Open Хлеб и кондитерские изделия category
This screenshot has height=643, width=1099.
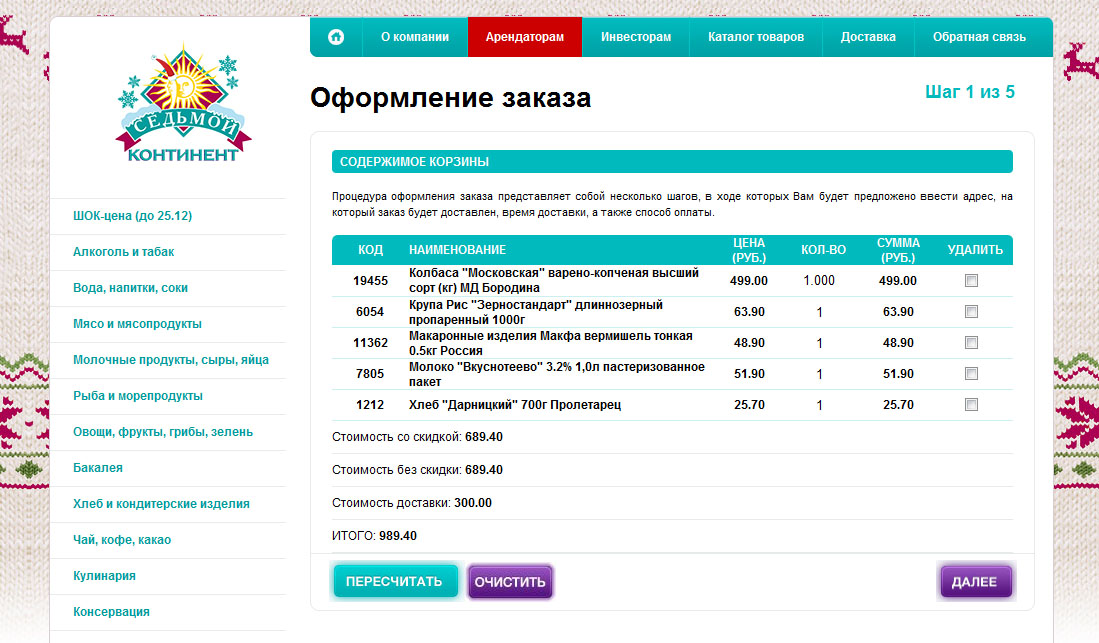click(161, 503)
